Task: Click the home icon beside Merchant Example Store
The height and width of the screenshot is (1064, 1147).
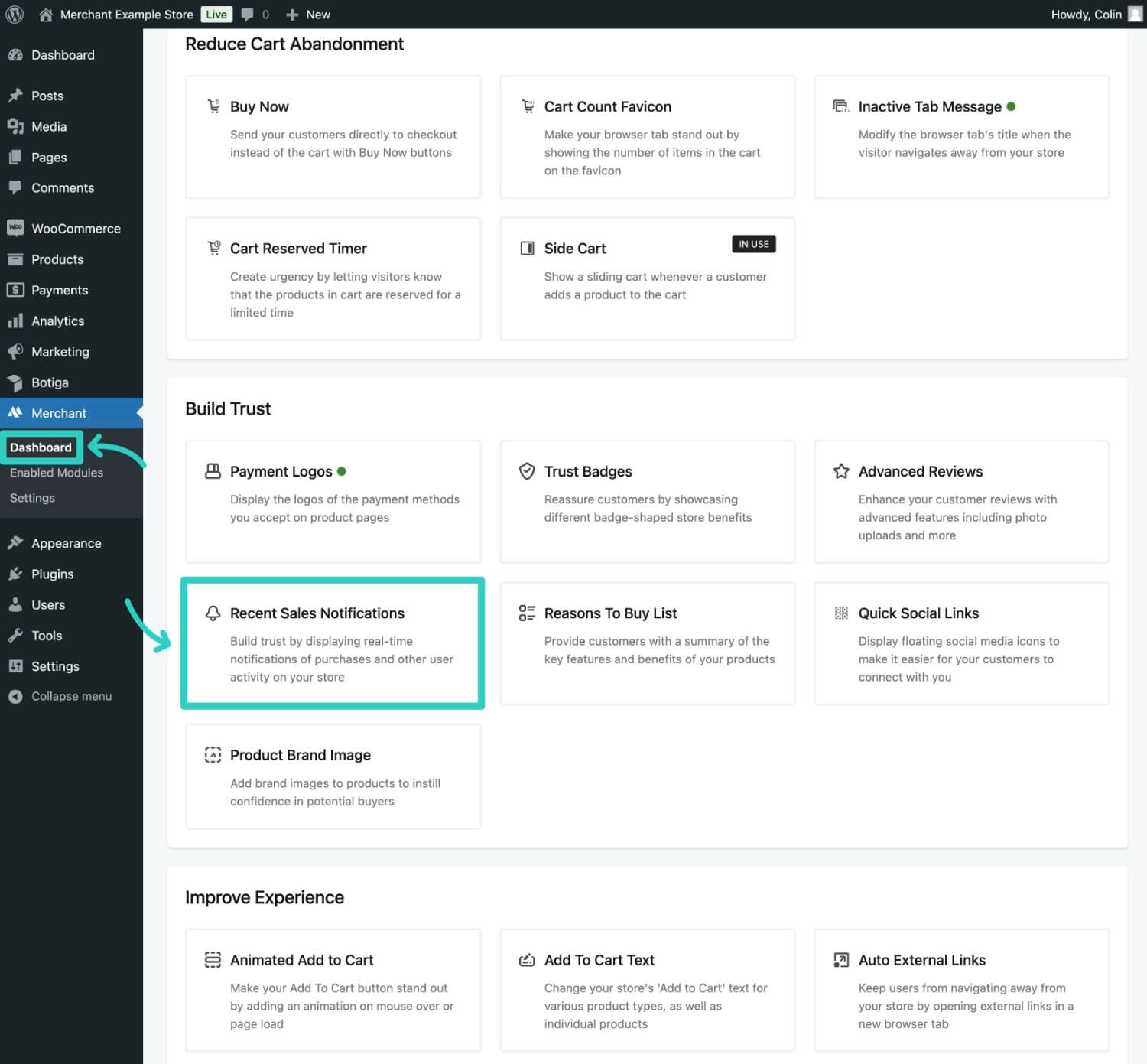Action: 46,15
